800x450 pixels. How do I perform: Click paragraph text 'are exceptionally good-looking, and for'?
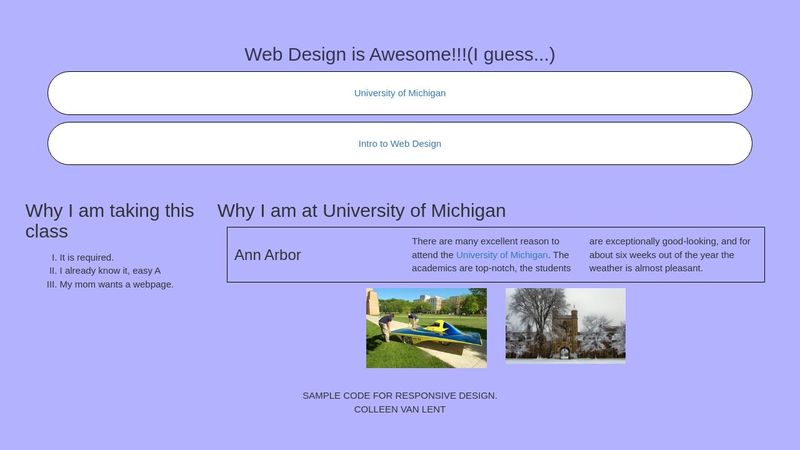point(669,241)
